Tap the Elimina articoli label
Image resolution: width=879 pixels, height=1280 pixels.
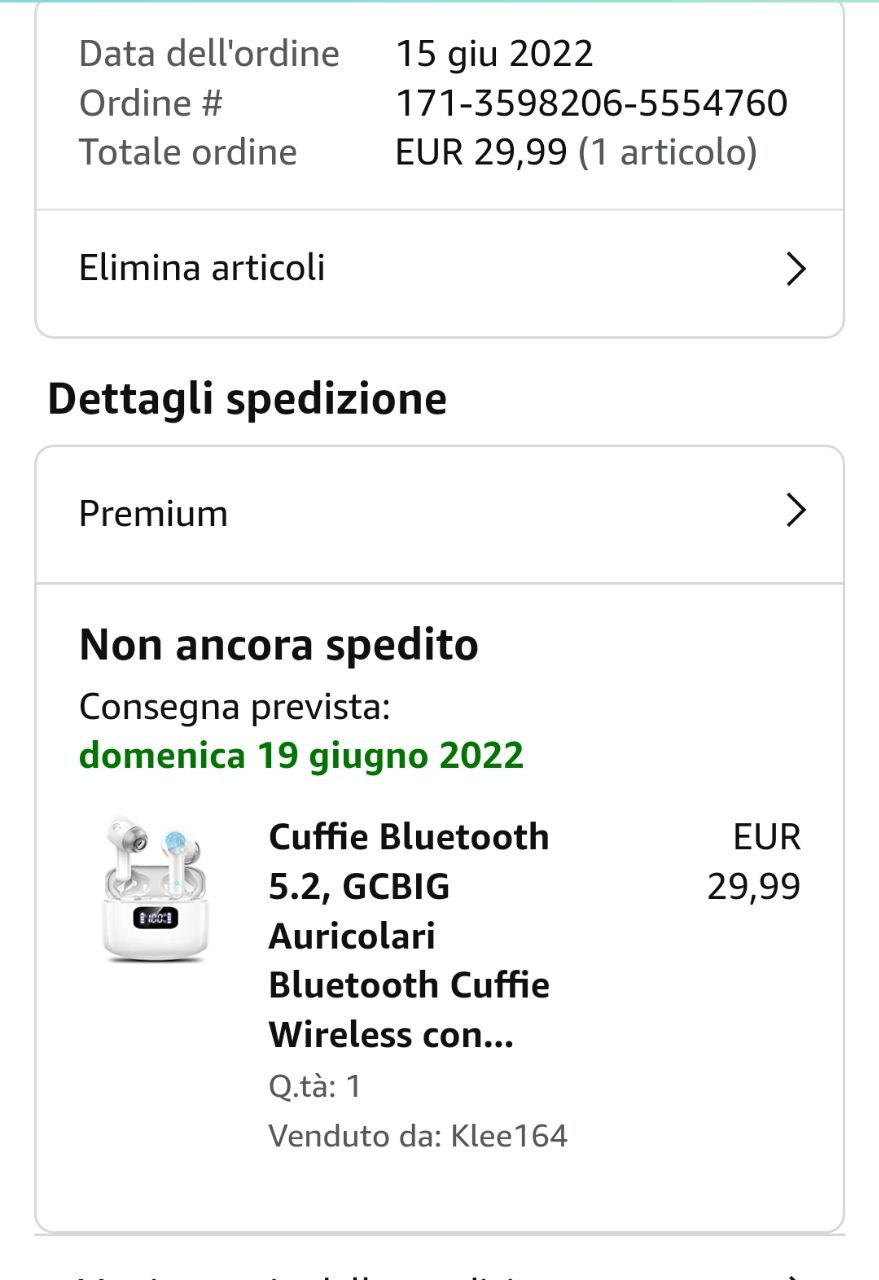click(x=202, y=268)
